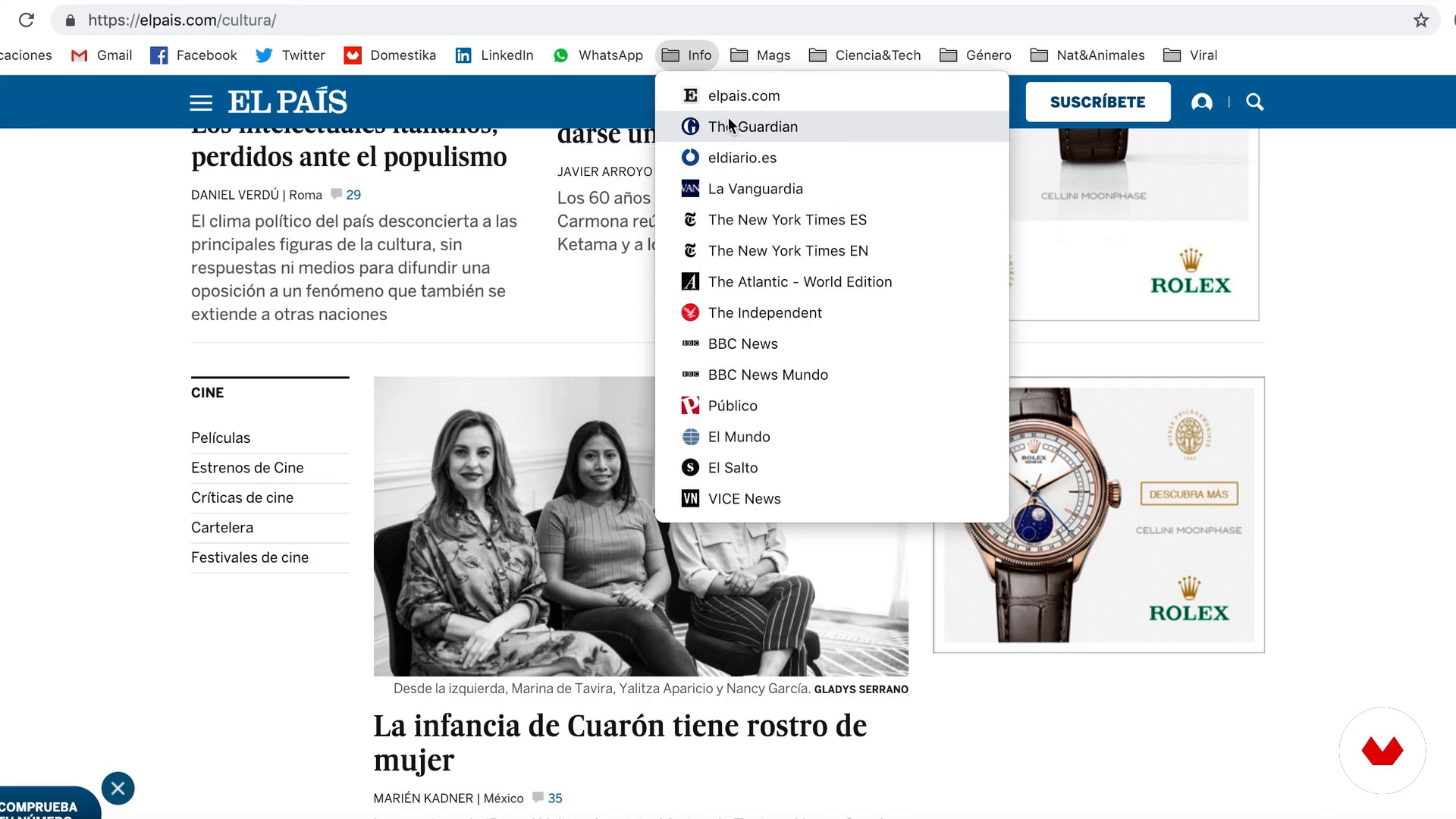Open The Atlantic - World Edition bookmark
The height and width of the screenshot is (819, 1456).
pyautogui.click(x=832, y=282)
